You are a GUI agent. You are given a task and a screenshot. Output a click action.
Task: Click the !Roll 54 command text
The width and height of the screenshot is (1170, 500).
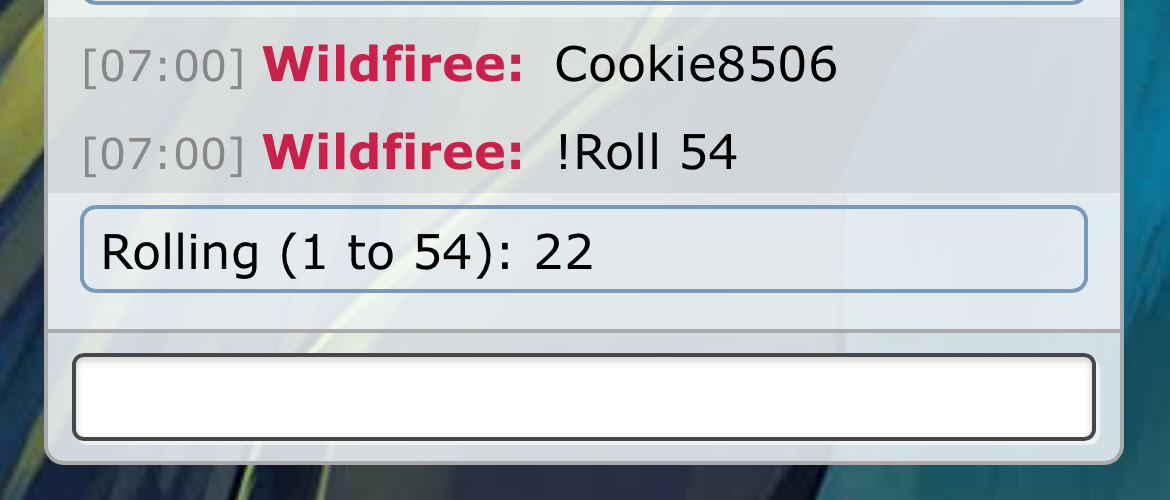[x=647, y=152]
